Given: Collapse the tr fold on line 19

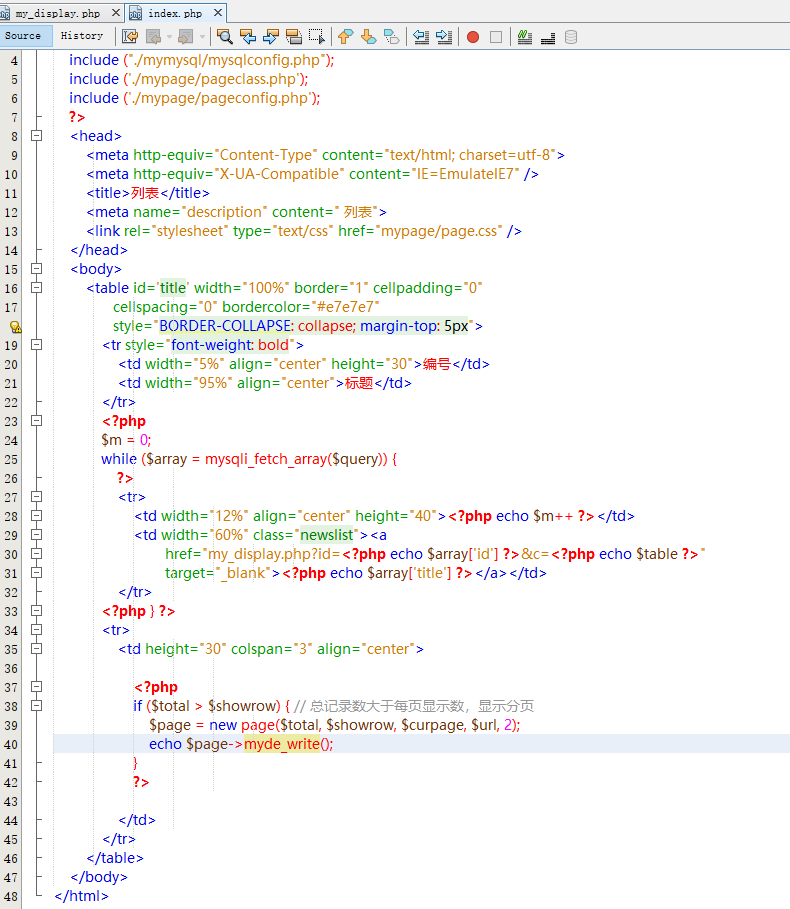Looking at the screenshot, I should 37,345.
